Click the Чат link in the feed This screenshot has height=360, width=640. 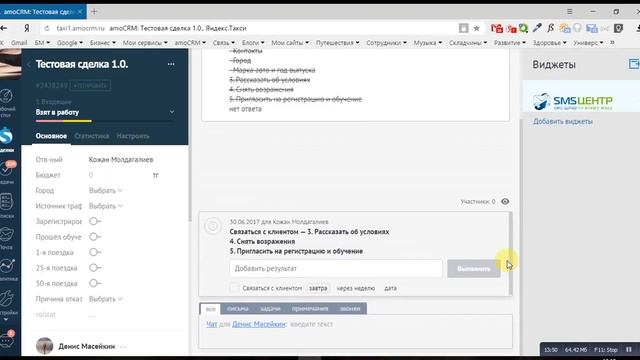point(211,324)
